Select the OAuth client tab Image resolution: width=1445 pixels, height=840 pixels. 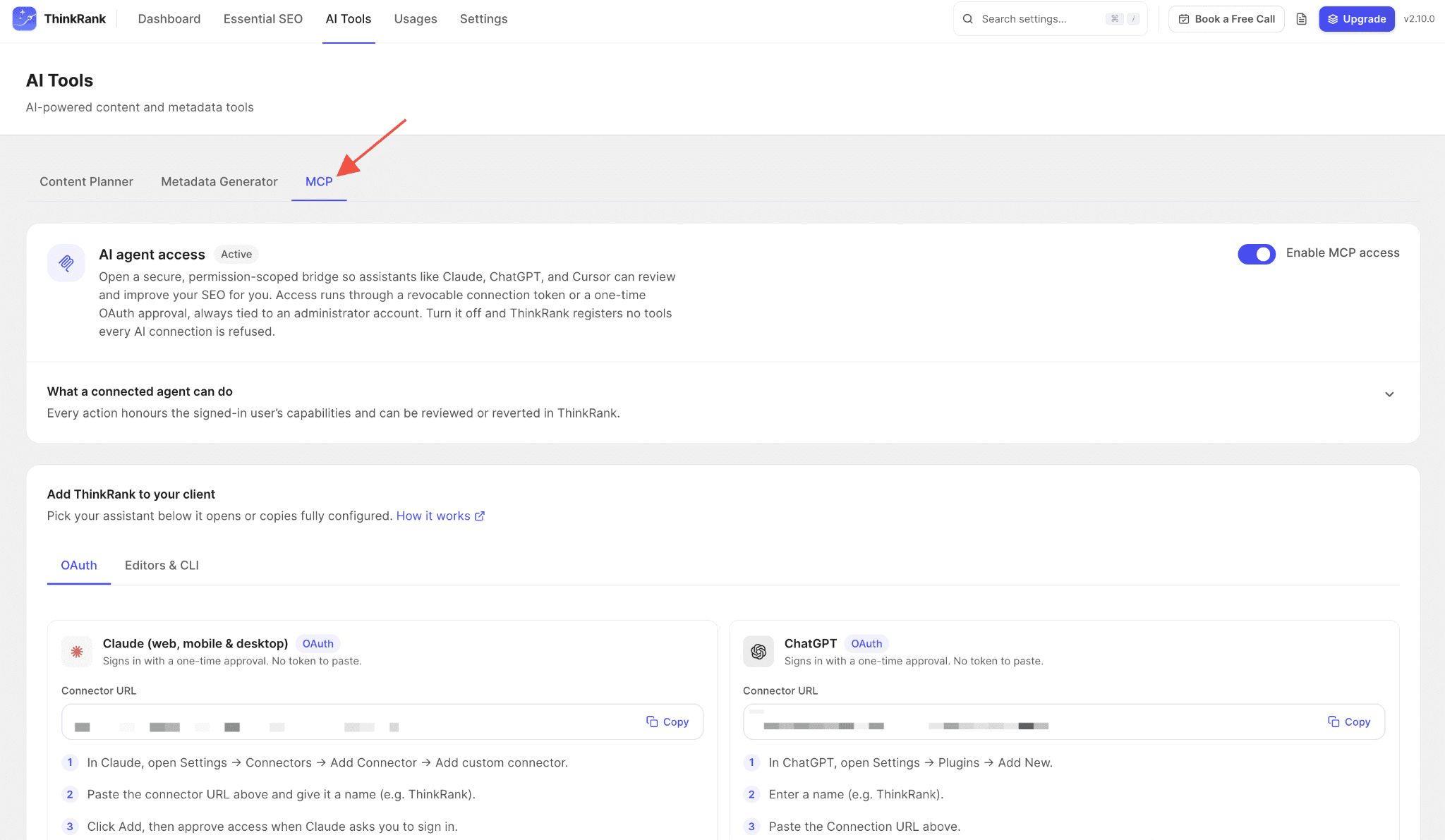79,566
